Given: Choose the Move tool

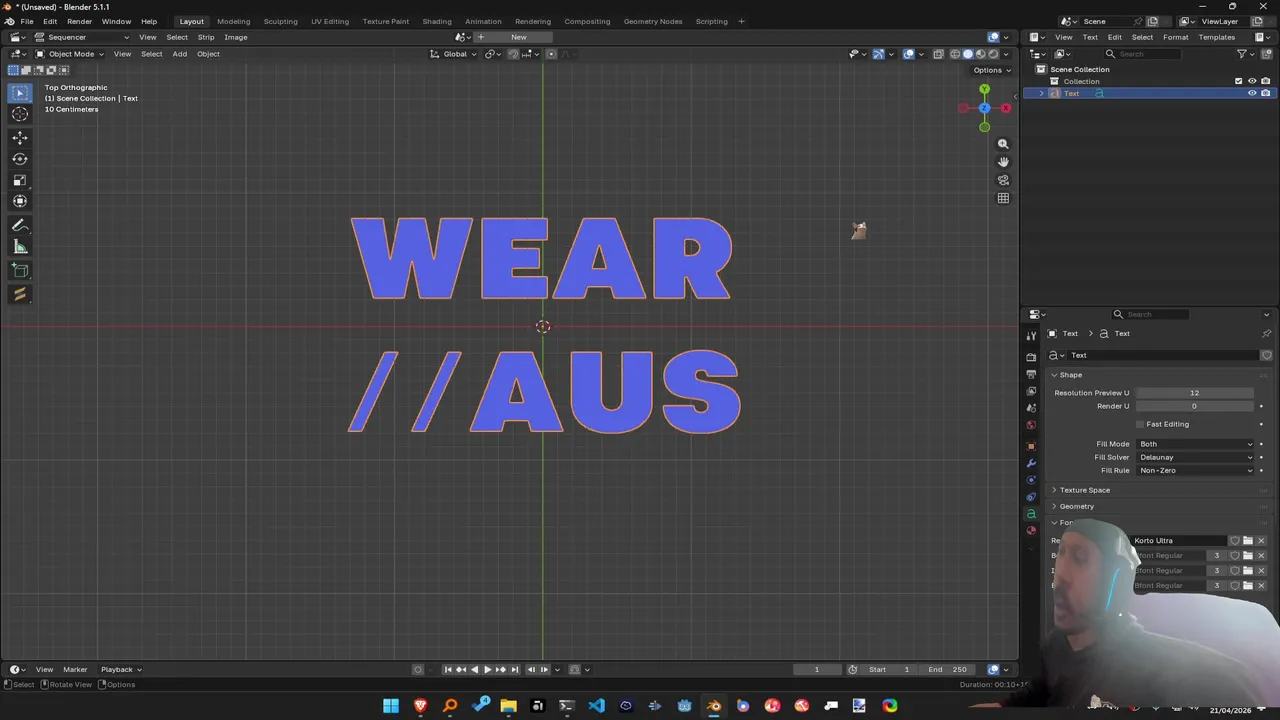Looking at the screenshot, I should [19, 138].
